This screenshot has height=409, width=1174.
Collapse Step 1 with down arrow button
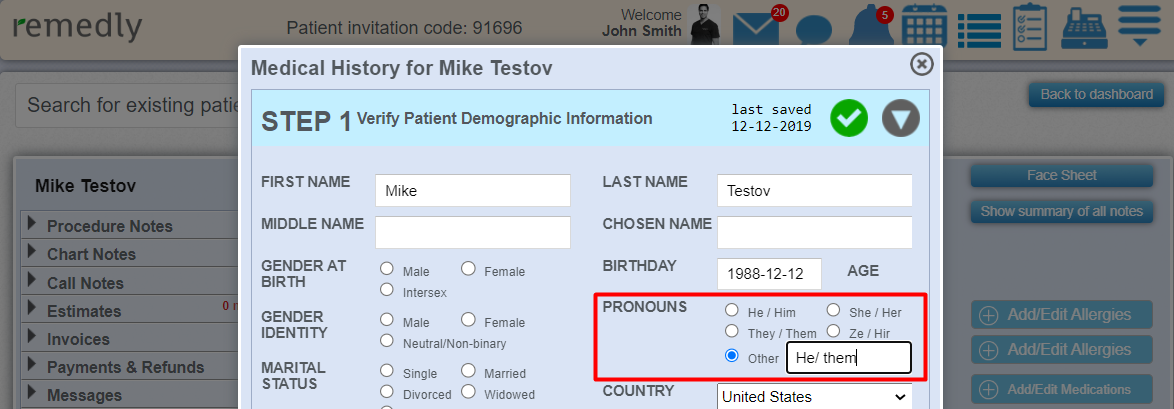901,118
